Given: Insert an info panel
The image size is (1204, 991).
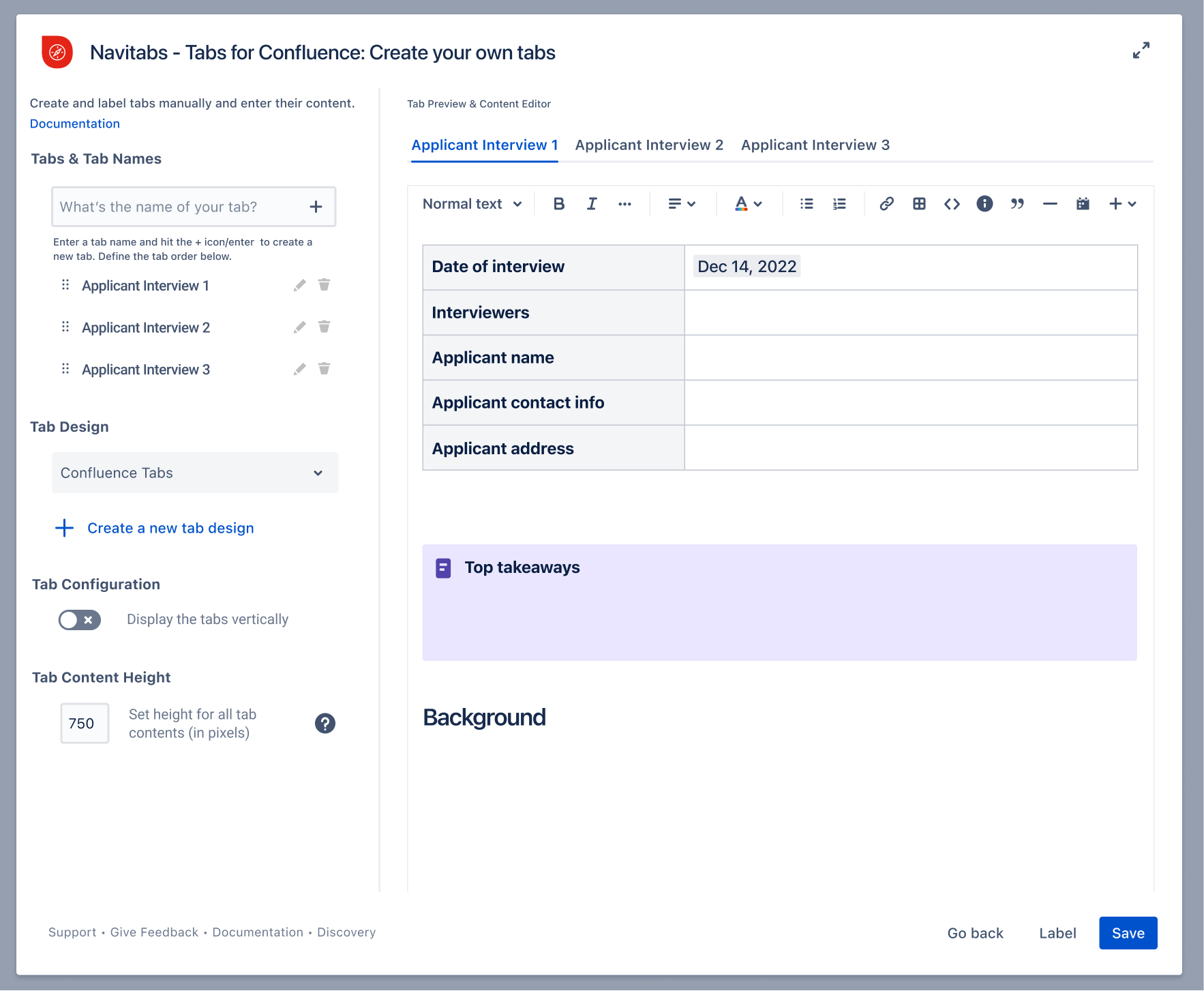Looking at the screenshot, I should [x=984, y=204].
